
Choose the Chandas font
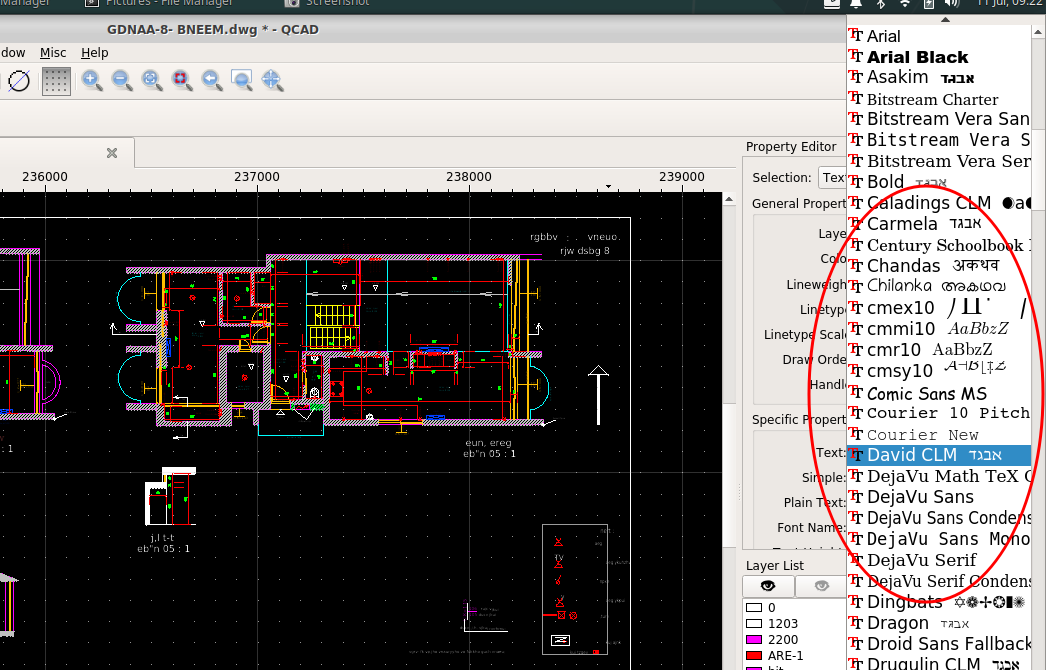939,266
